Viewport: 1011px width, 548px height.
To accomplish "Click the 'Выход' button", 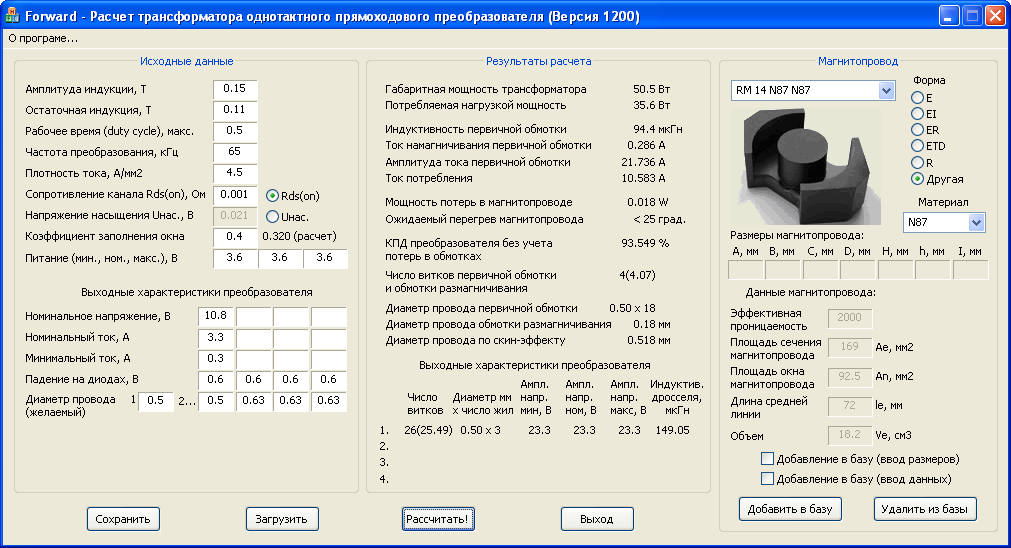I will click(597, 519).
